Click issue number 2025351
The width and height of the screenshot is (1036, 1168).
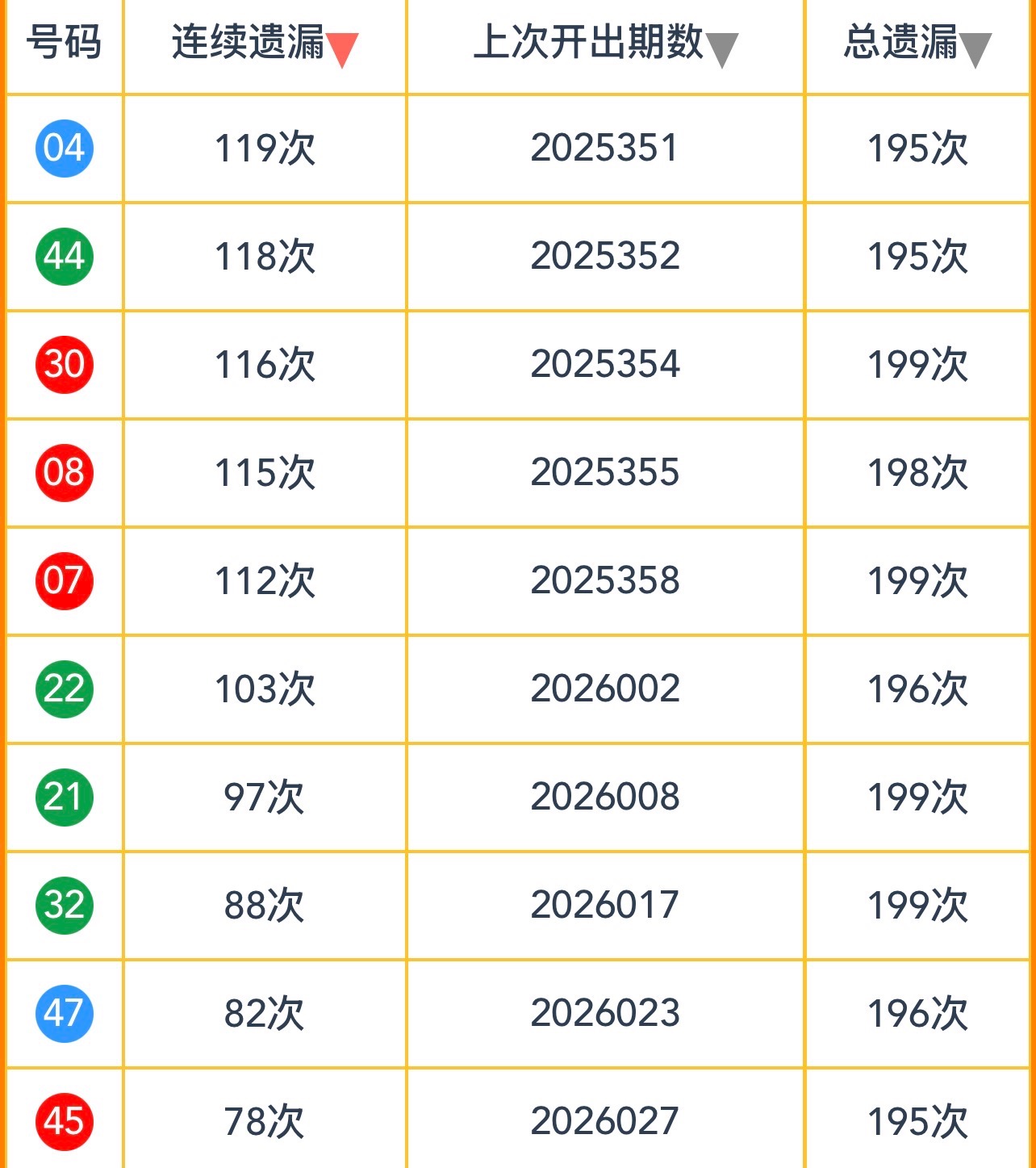pyautogui.click(x=604, y=149)
